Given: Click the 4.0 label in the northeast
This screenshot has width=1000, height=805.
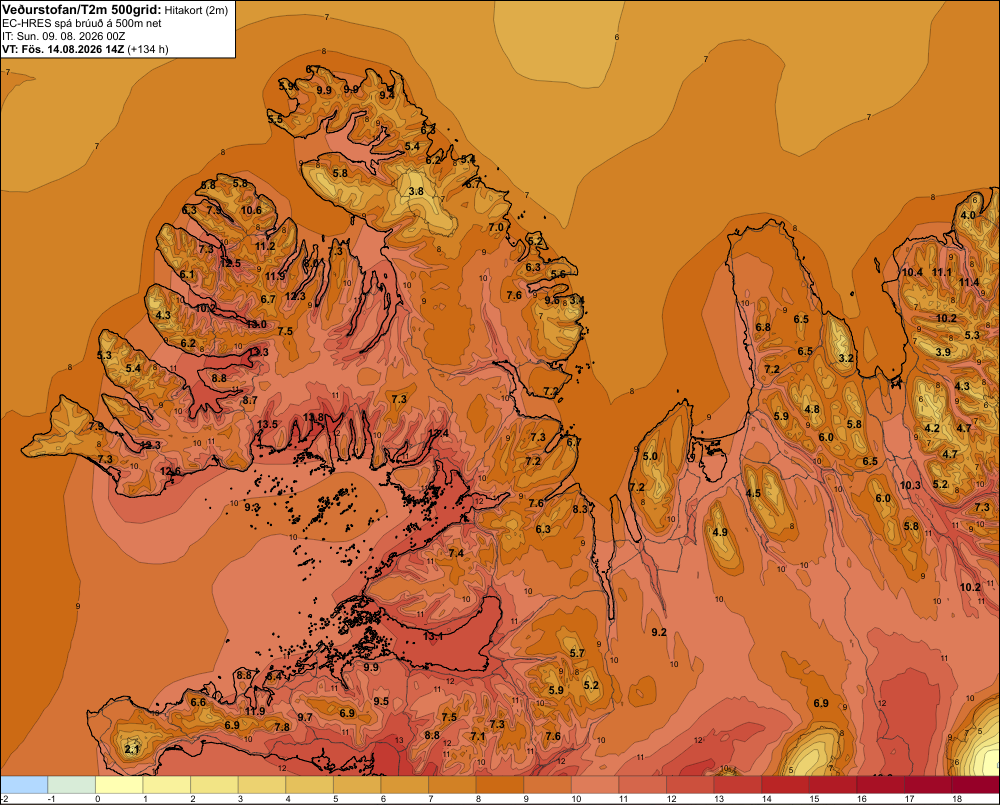Looking at the screenshot, I should [x=968, y=215].
